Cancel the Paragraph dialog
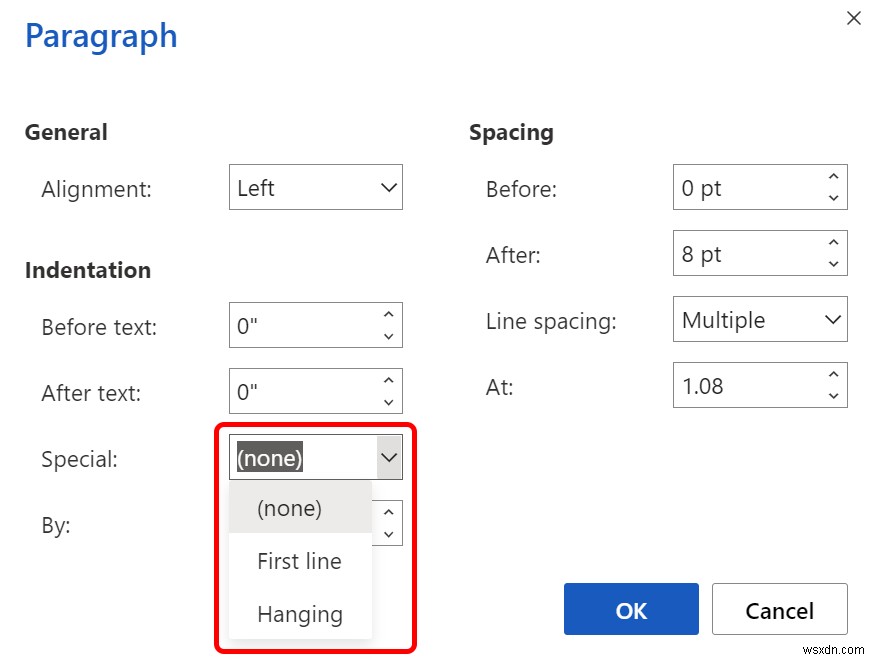The width and height of the screenshot is (876, 660). [x=779, y=609]
